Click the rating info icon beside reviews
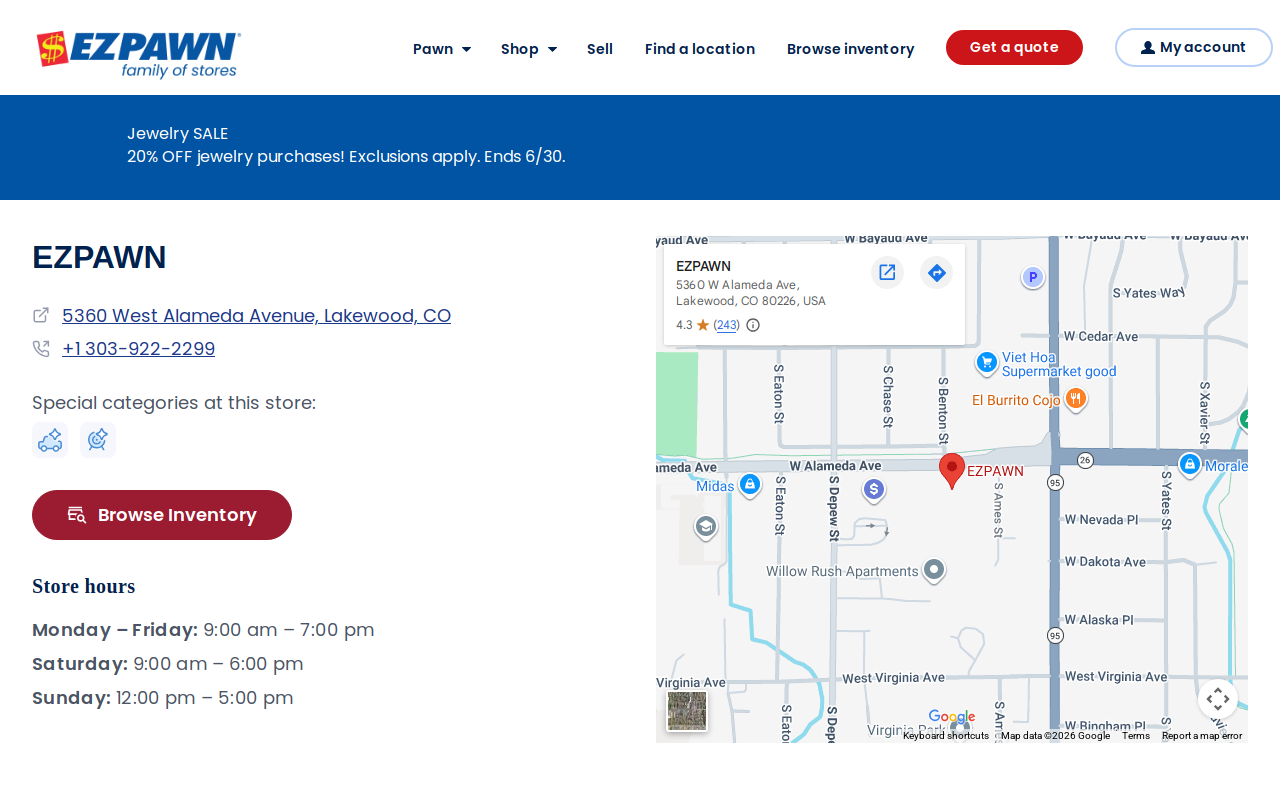The width and height of the screenshot is (1280, 800). (753, 325)
